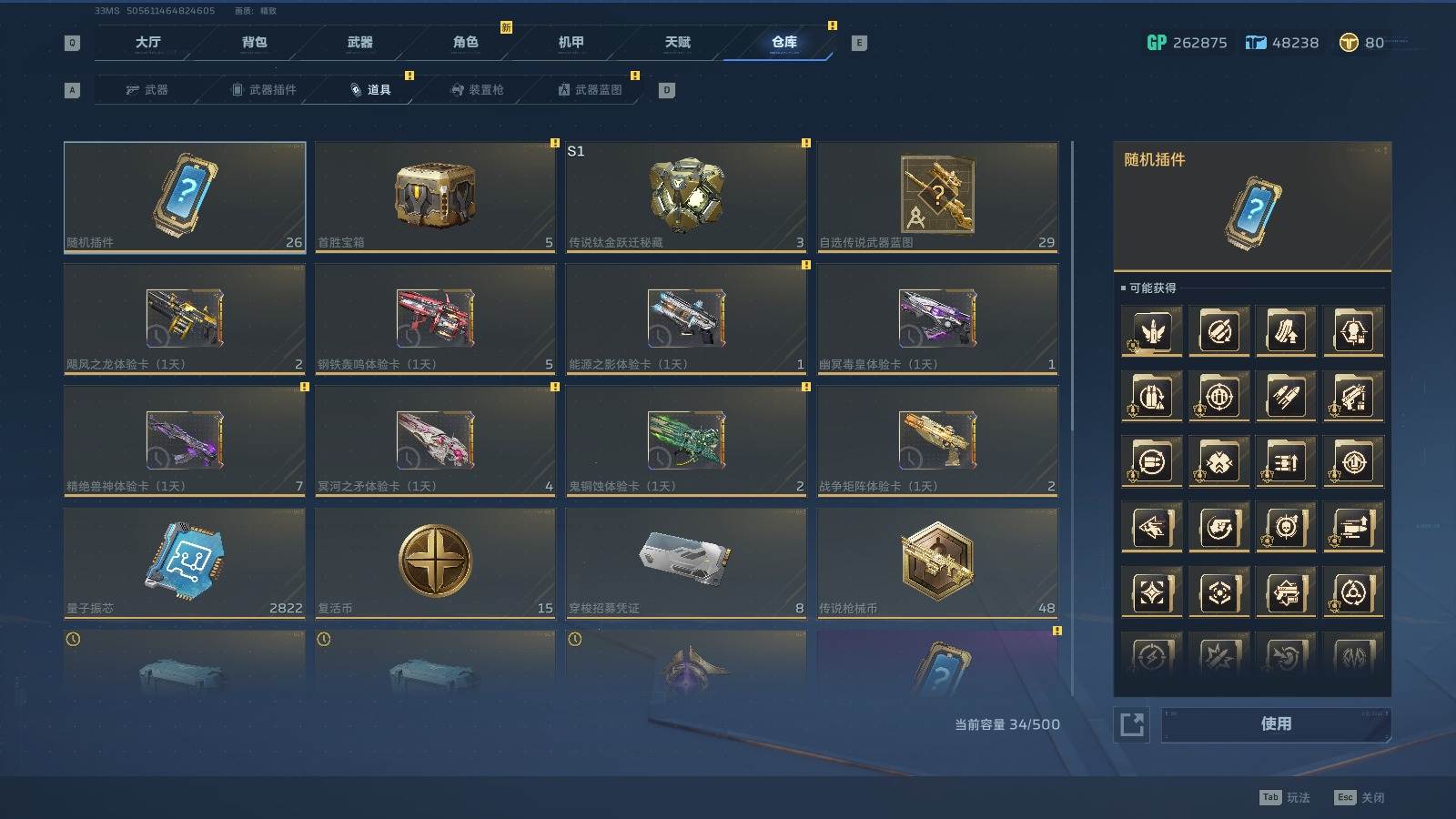Click the 玩法 Tab hint button

coord(1285,797)
